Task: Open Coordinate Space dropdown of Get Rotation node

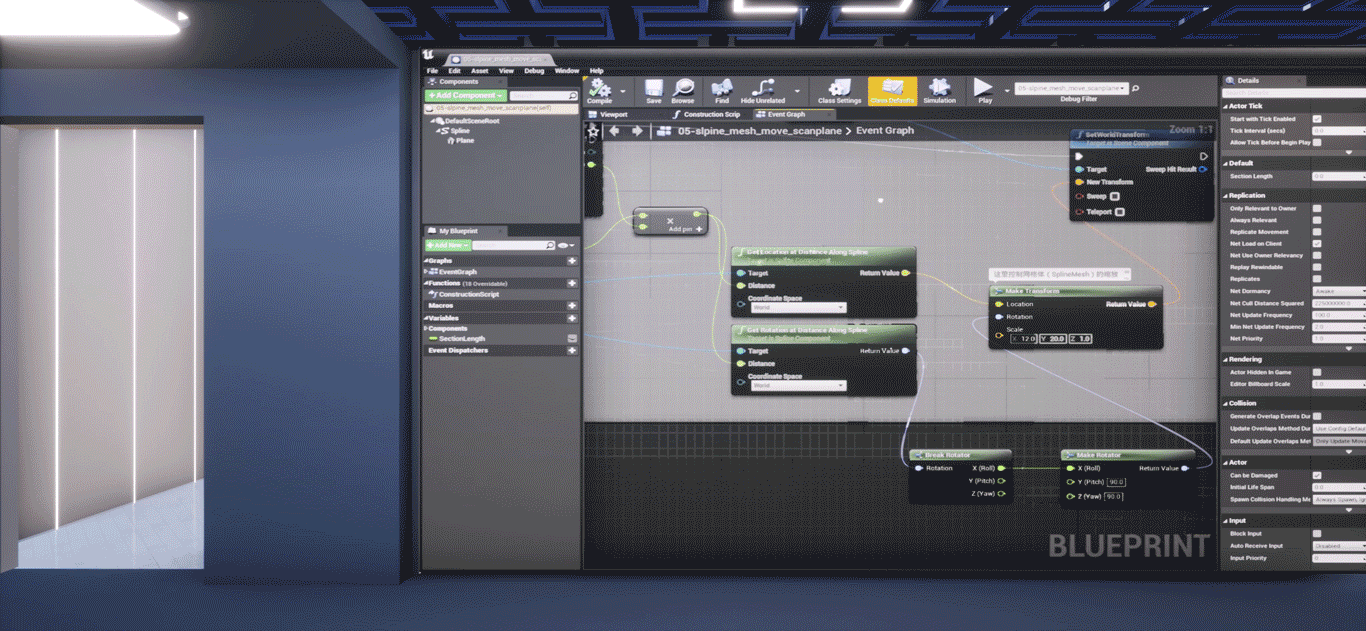Action: point(799,385)
